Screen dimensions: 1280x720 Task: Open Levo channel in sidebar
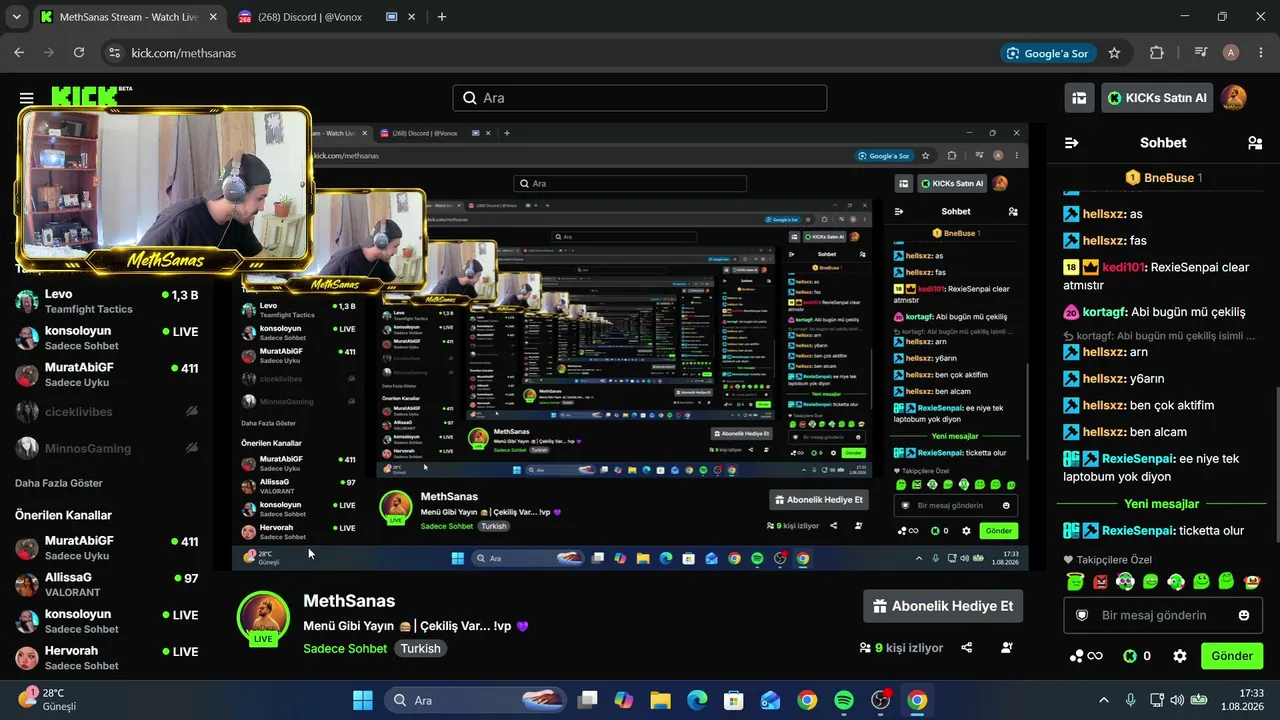coord(107,302)
